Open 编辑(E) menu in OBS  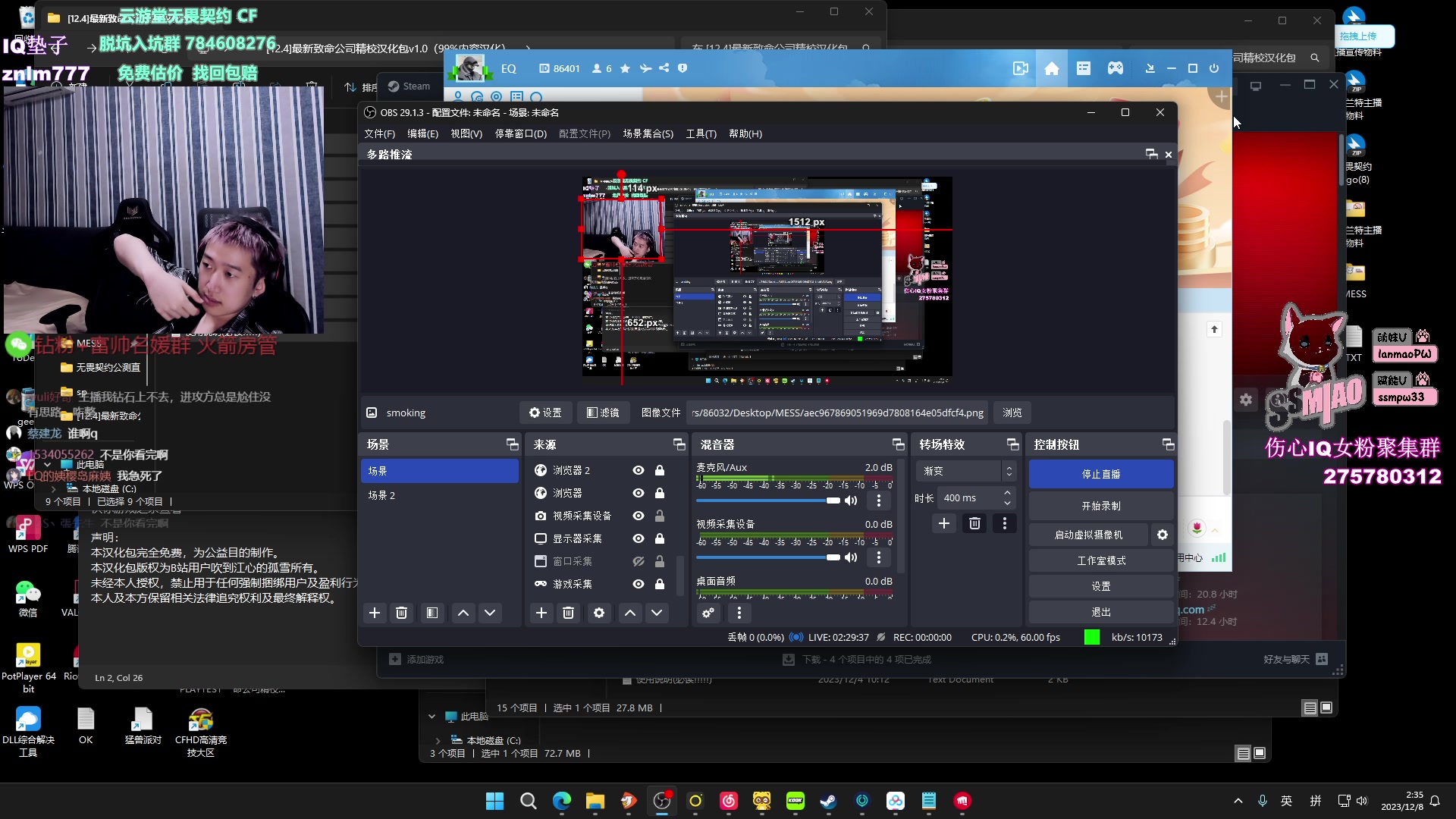tap(423, 133)
